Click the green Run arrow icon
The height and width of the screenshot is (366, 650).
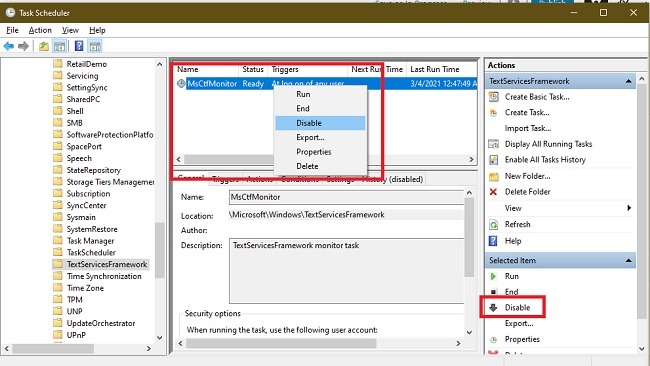click(493, 276)
